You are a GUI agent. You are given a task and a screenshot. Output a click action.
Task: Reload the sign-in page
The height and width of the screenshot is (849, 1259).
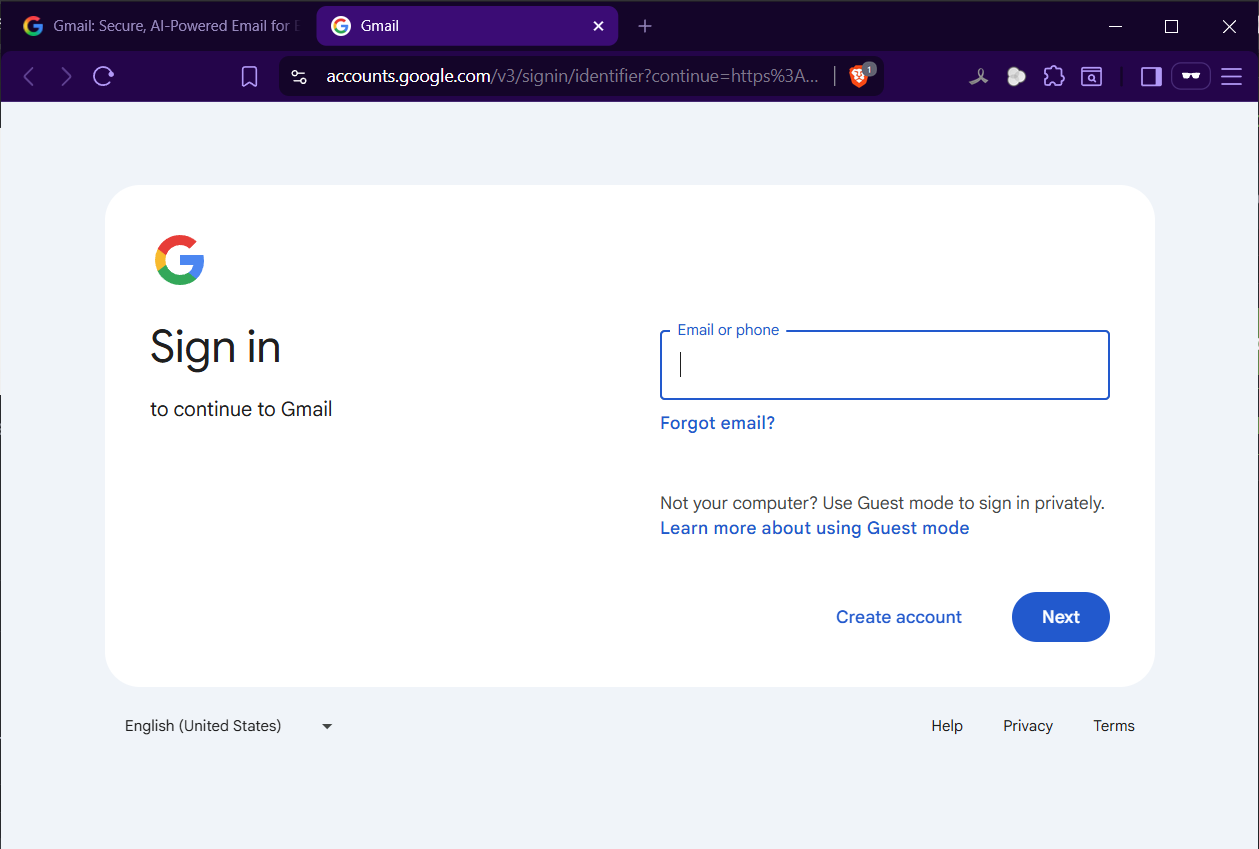[x=103, y=77]
